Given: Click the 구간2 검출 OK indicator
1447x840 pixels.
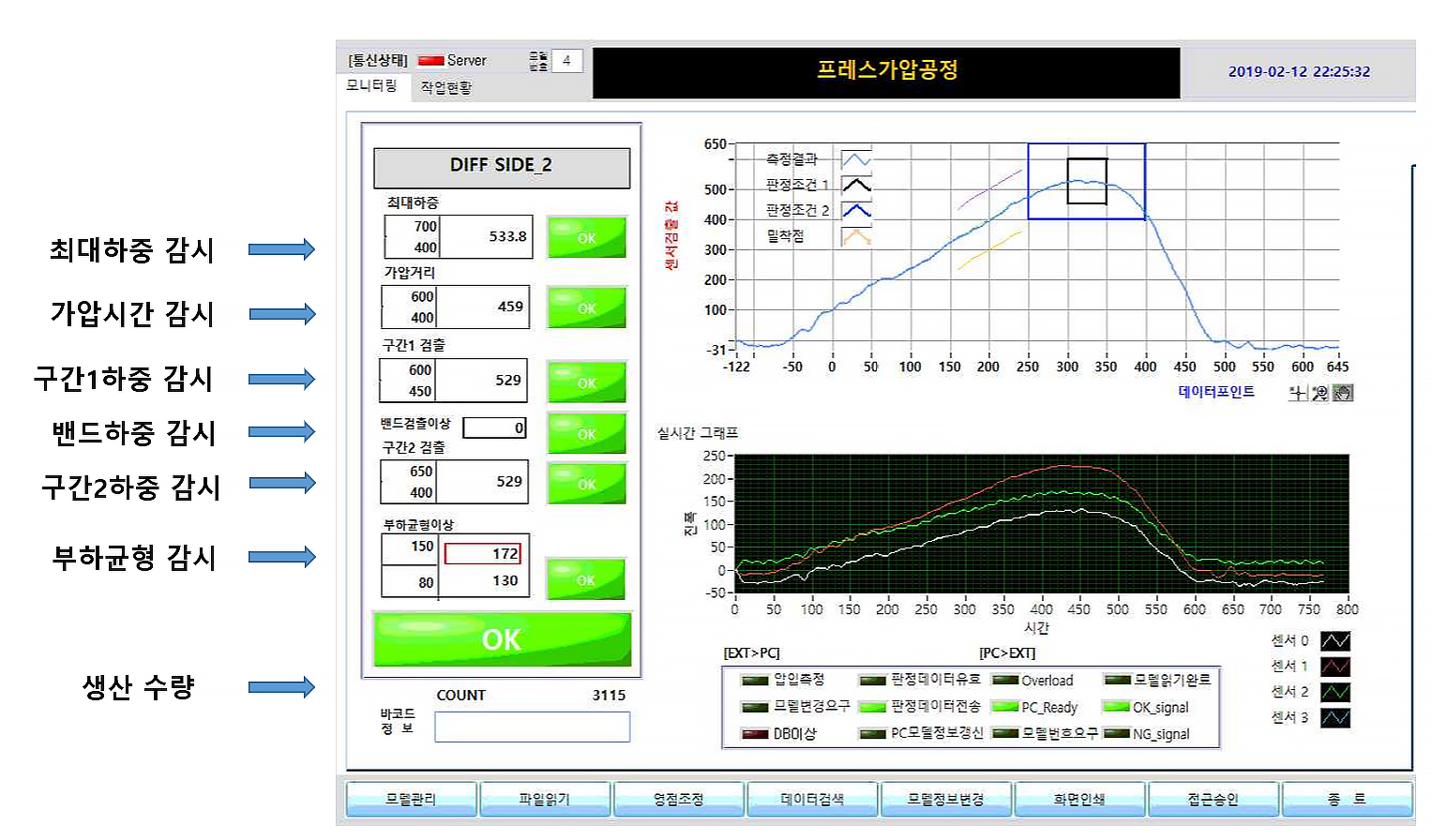Looking at the screenshot, I should click(587, 484).
